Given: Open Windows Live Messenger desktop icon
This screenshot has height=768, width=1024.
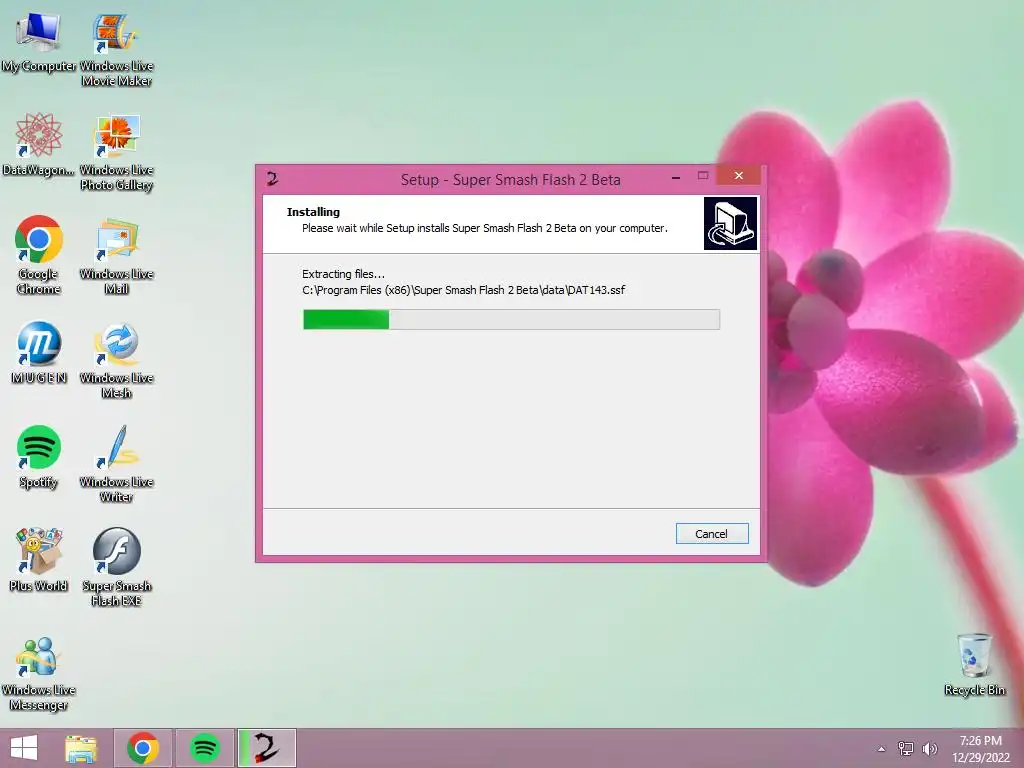Looking at the screenshot, I should (x=39, y=674).
